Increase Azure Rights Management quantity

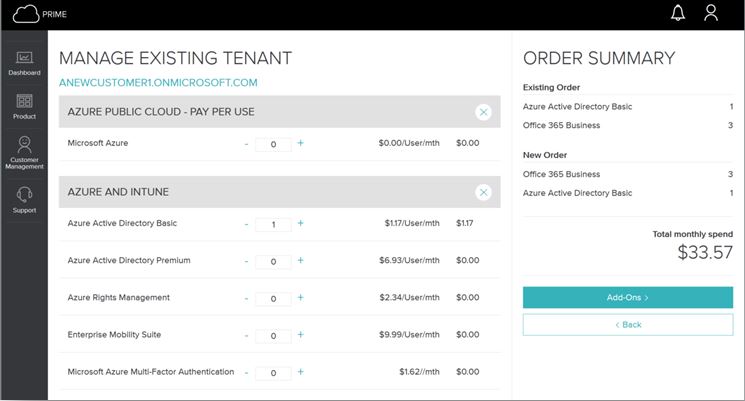click(300, 298)
